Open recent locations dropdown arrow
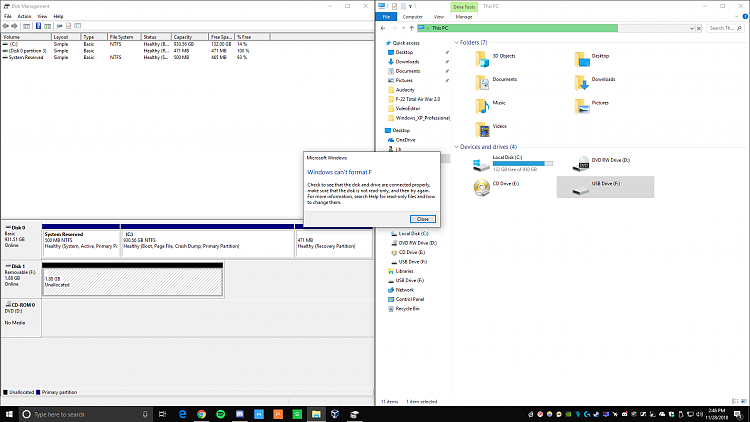The width and height of the screenshot is (750, 422). [x=403, y=28]
